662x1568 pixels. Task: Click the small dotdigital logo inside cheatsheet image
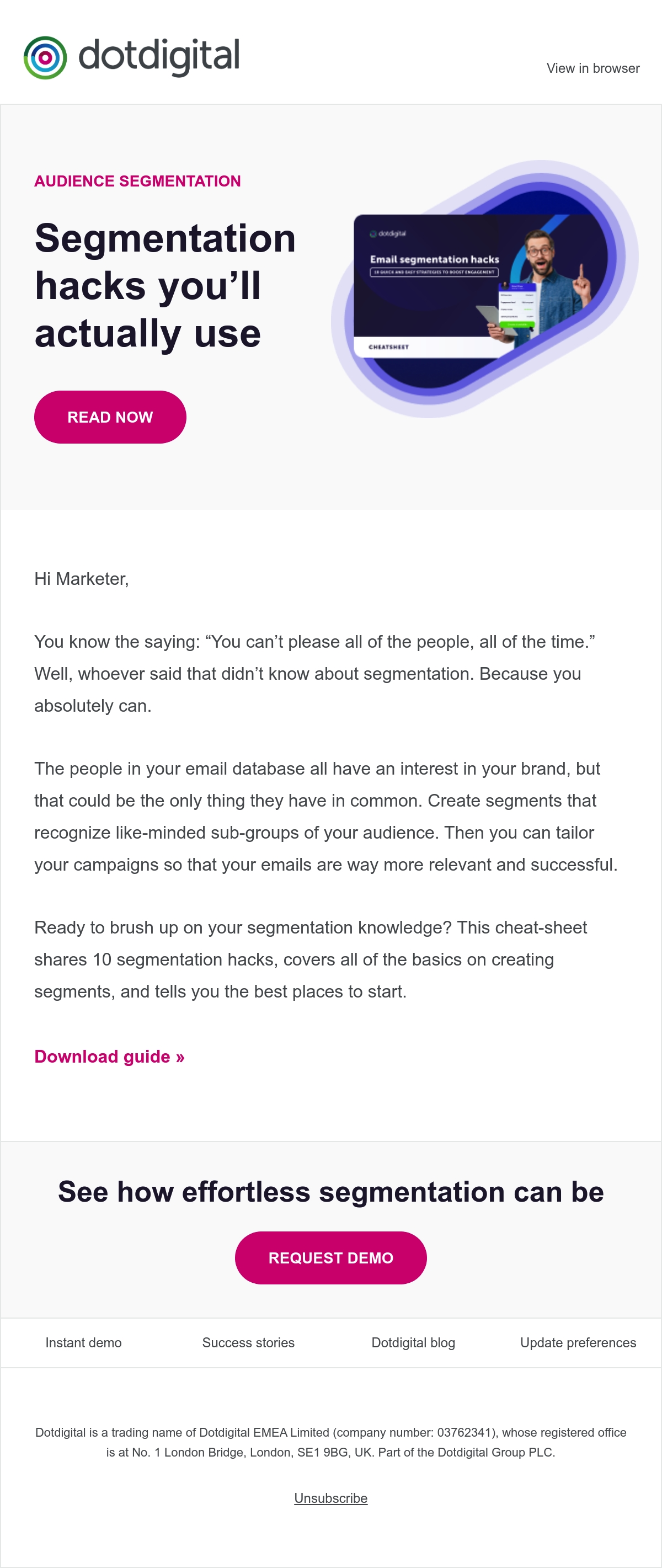point(388,234)
